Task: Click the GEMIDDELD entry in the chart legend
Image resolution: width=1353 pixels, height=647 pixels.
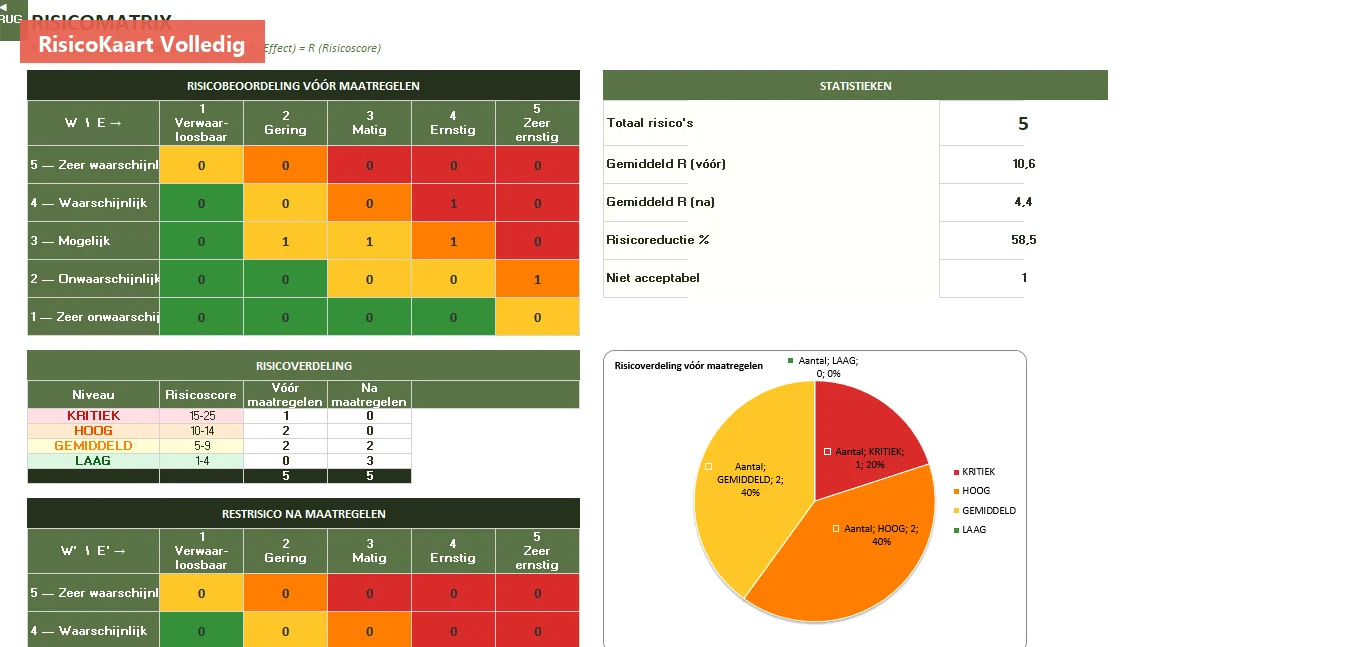Action: pyautogui.click(x=984, y=510)
